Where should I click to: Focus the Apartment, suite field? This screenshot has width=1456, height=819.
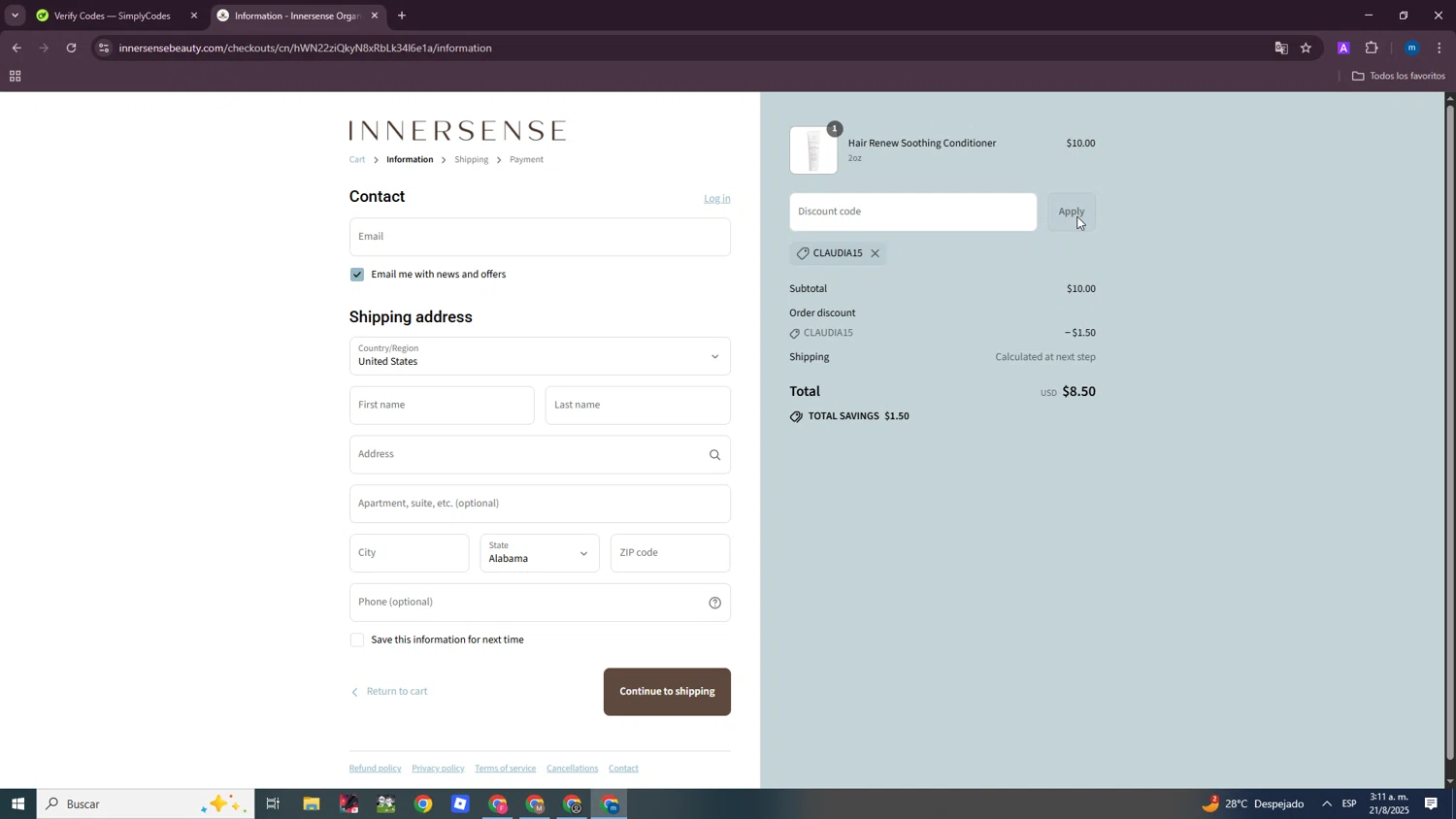pyautogui.click(x=540, y=504)
